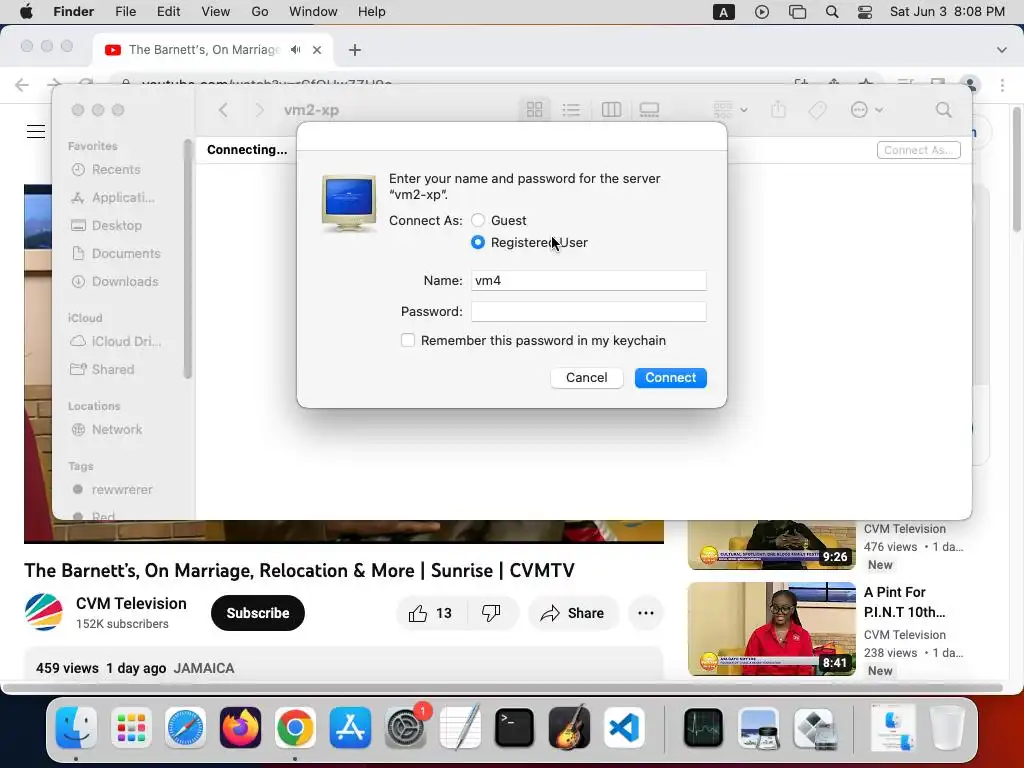
Task: Select the Registered User radio option
Action: coord(478,242)
